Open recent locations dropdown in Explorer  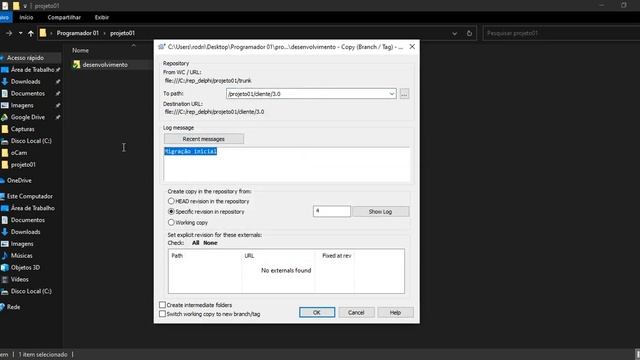[20, 33]
